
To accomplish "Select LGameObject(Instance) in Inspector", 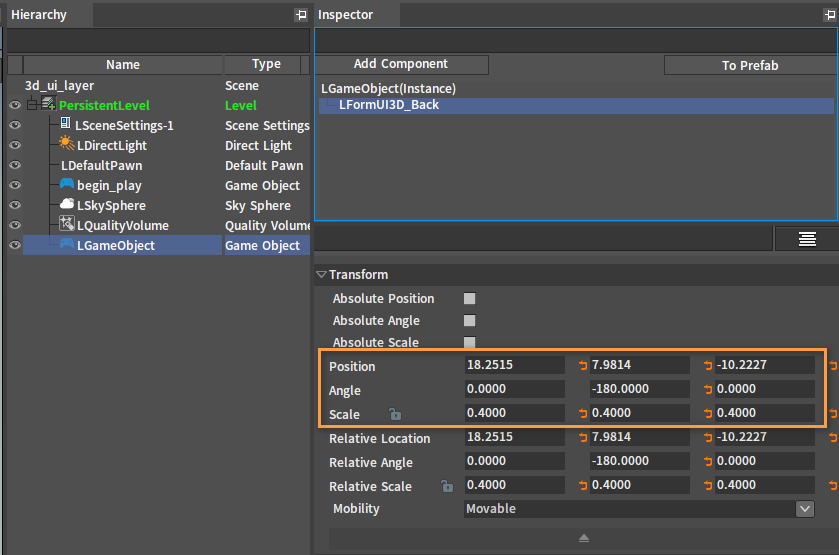I will (388, 88).
